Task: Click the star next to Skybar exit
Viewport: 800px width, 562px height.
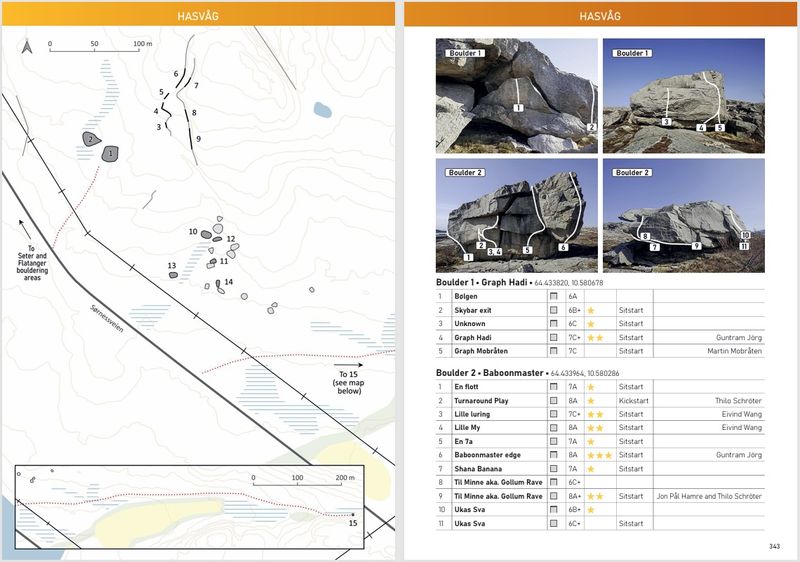Action: click(591, 310)
